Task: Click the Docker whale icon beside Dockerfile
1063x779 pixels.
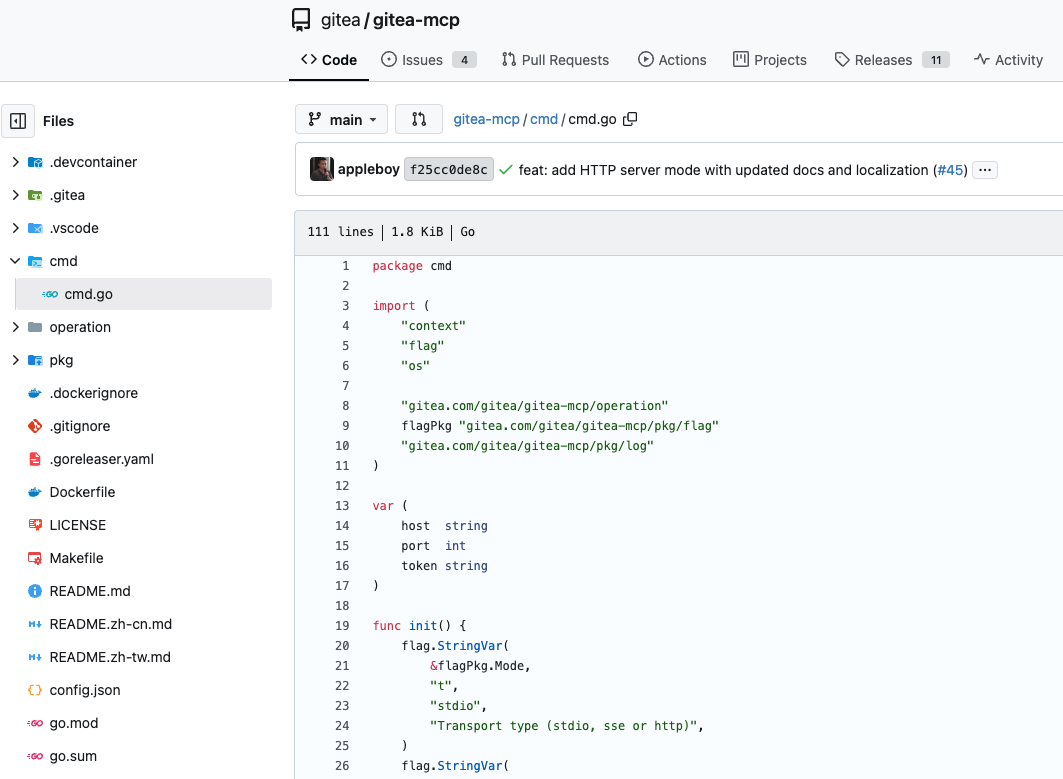Action: pos(35,492)
